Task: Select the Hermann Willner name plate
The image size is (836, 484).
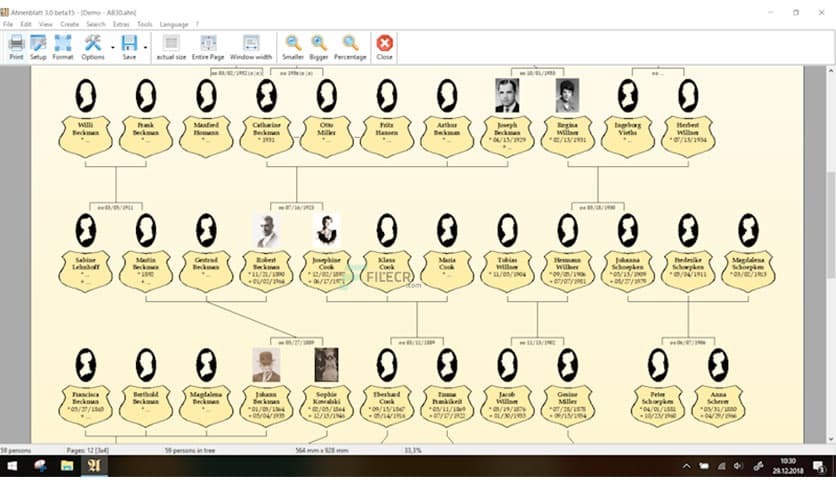Action: [567, 271]
